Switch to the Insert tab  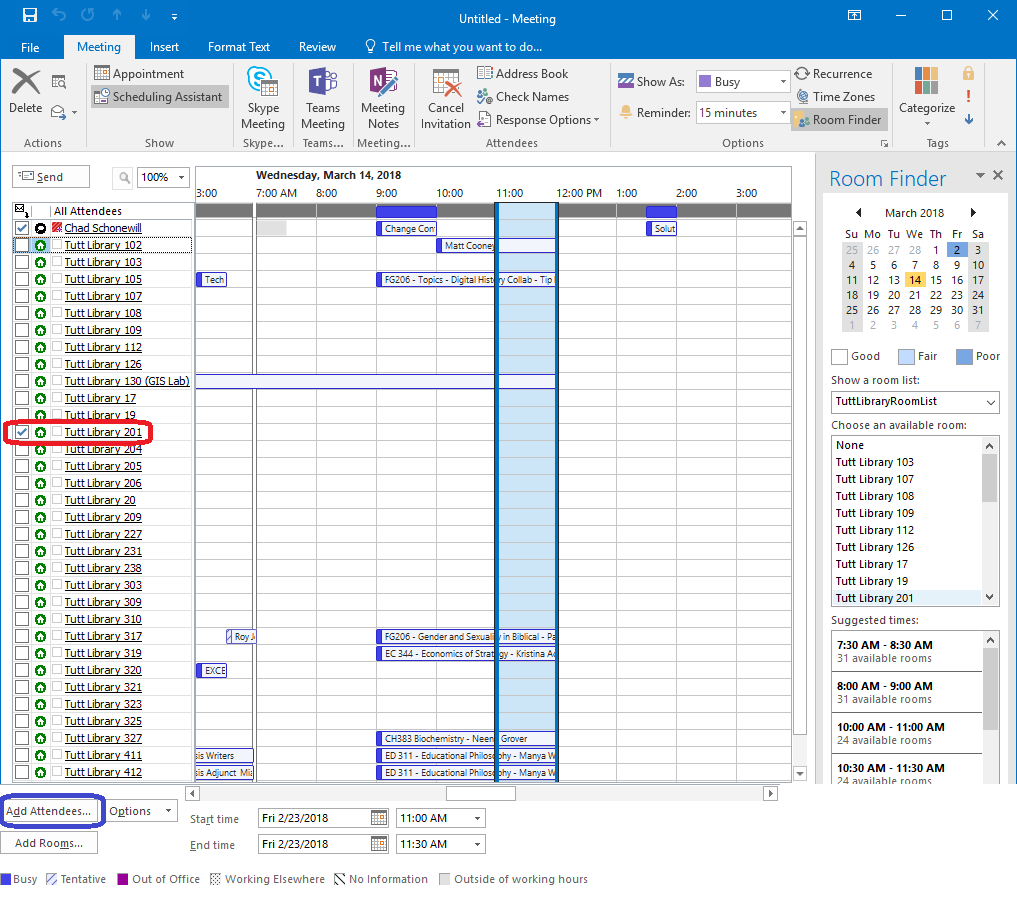164,47
